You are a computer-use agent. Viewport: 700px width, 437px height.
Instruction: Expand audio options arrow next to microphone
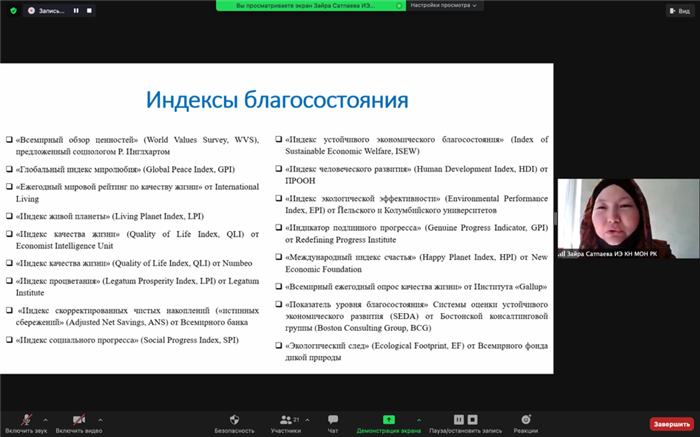[x=46, y=419]
